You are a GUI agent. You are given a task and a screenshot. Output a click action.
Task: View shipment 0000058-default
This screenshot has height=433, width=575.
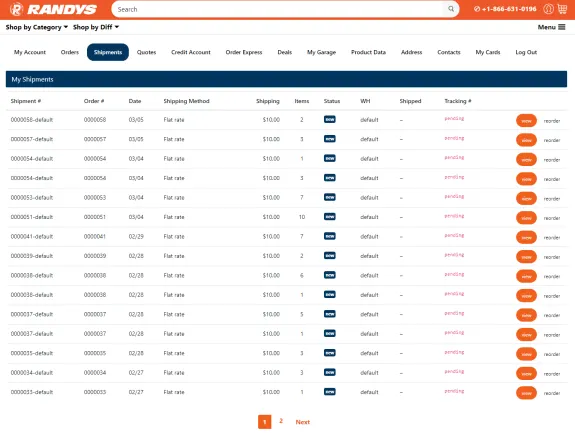(x=526, y=121)
